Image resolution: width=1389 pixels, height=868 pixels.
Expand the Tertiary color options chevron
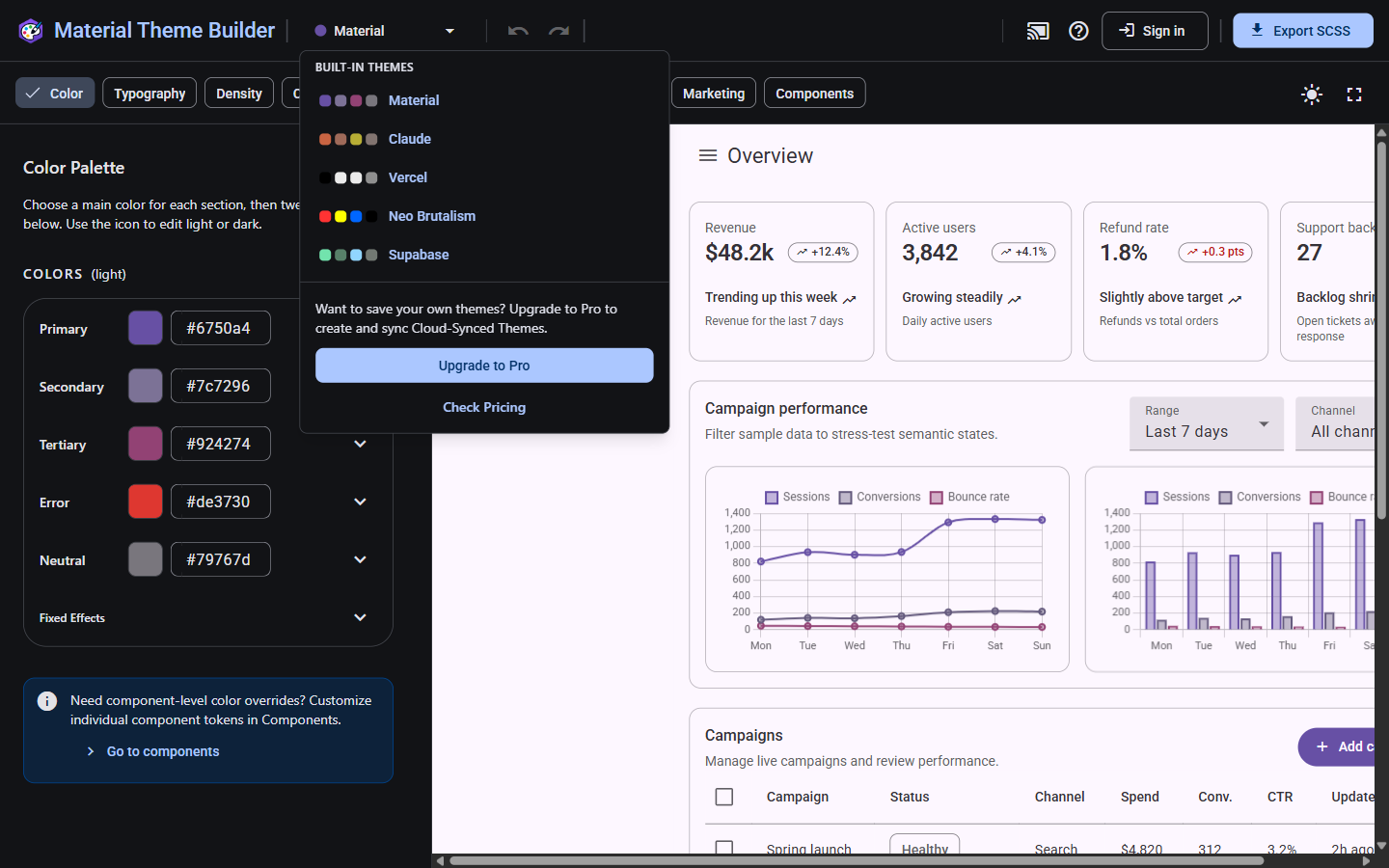(x=360, y=444)
